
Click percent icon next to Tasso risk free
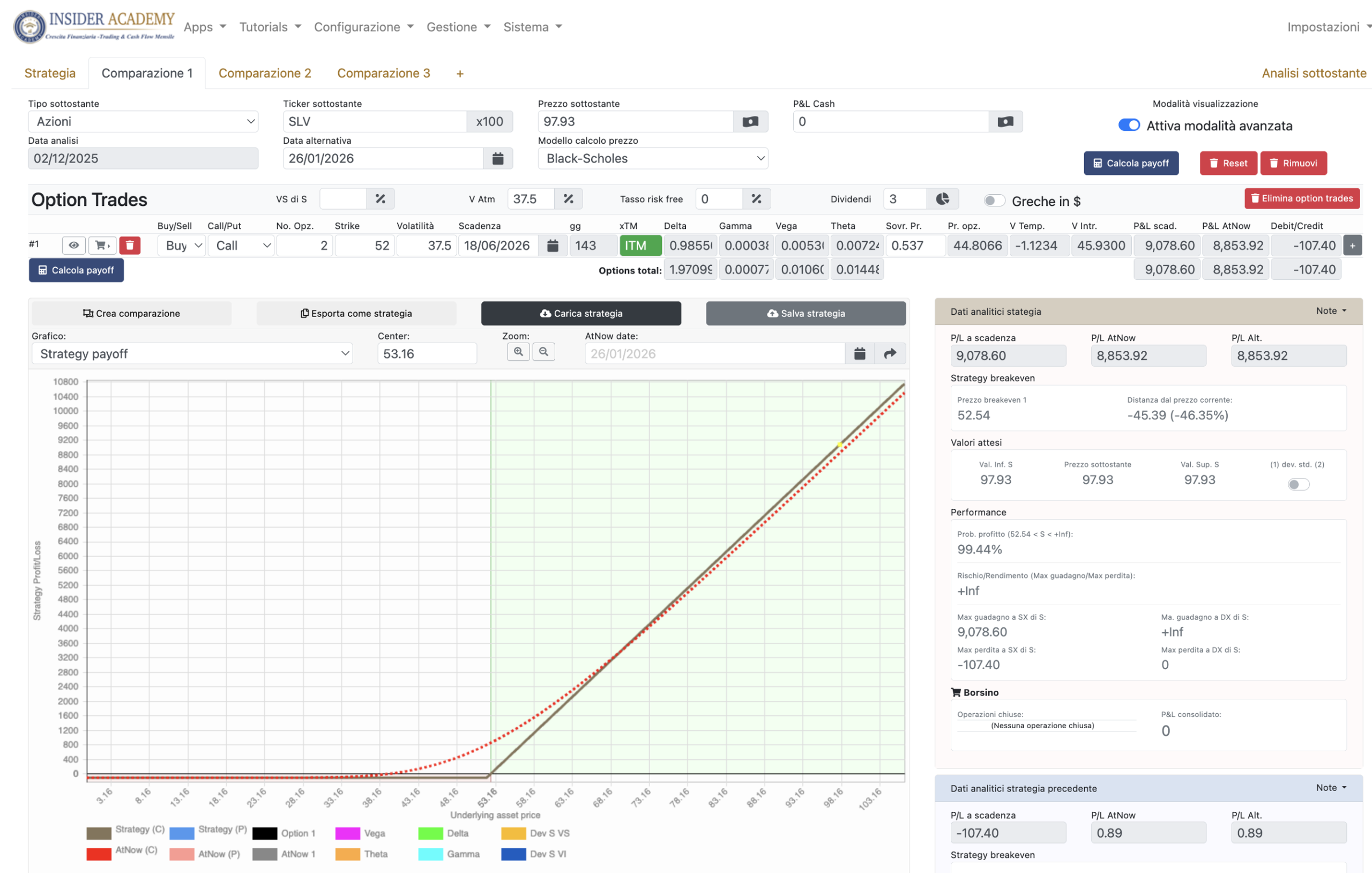click(x=756, y=199)
